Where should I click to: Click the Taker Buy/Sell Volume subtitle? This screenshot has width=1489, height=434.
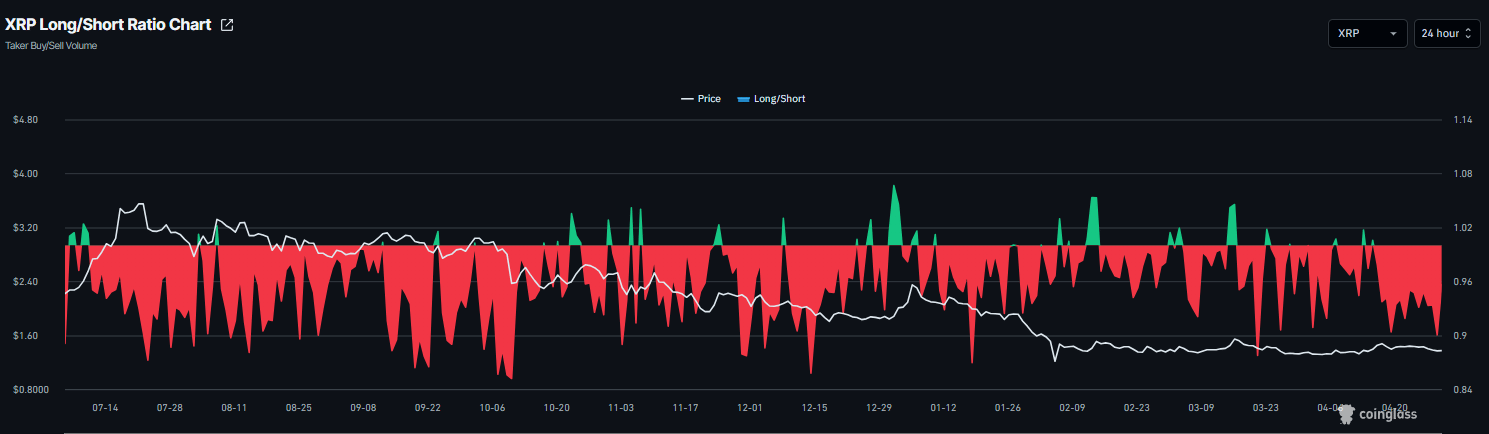coord(51,46)
